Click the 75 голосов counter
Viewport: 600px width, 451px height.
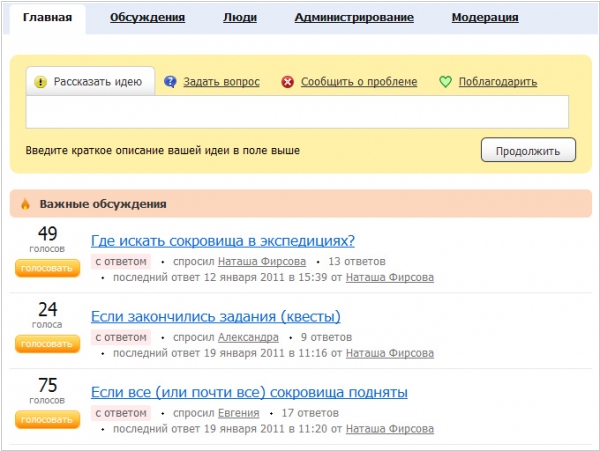click(x=47, y=391)
